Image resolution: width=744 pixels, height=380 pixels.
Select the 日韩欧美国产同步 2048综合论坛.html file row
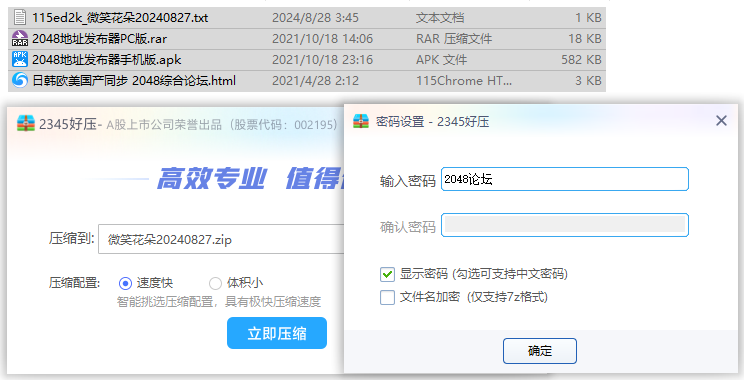coord(307,81)
